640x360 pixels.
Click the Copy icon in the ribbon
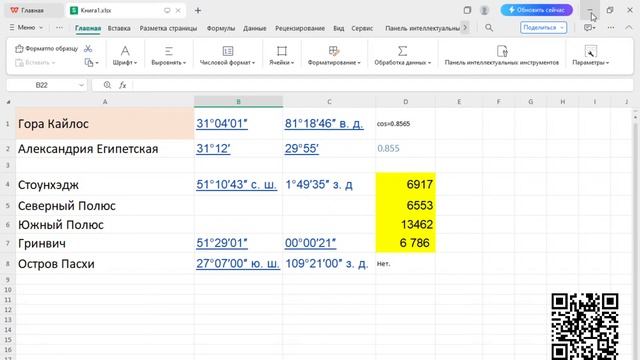coord(89,62)
